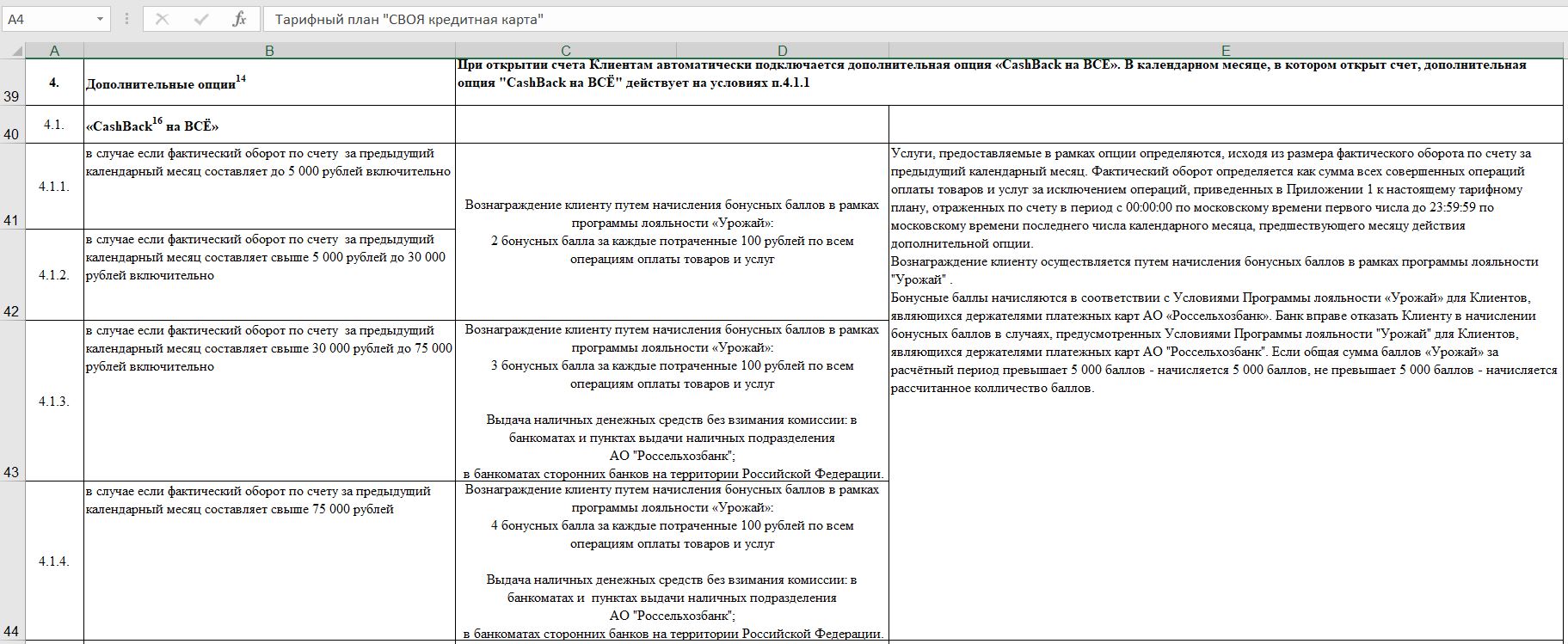Select row 43 header
The image size is (1568, 644).
coord(12,401)
